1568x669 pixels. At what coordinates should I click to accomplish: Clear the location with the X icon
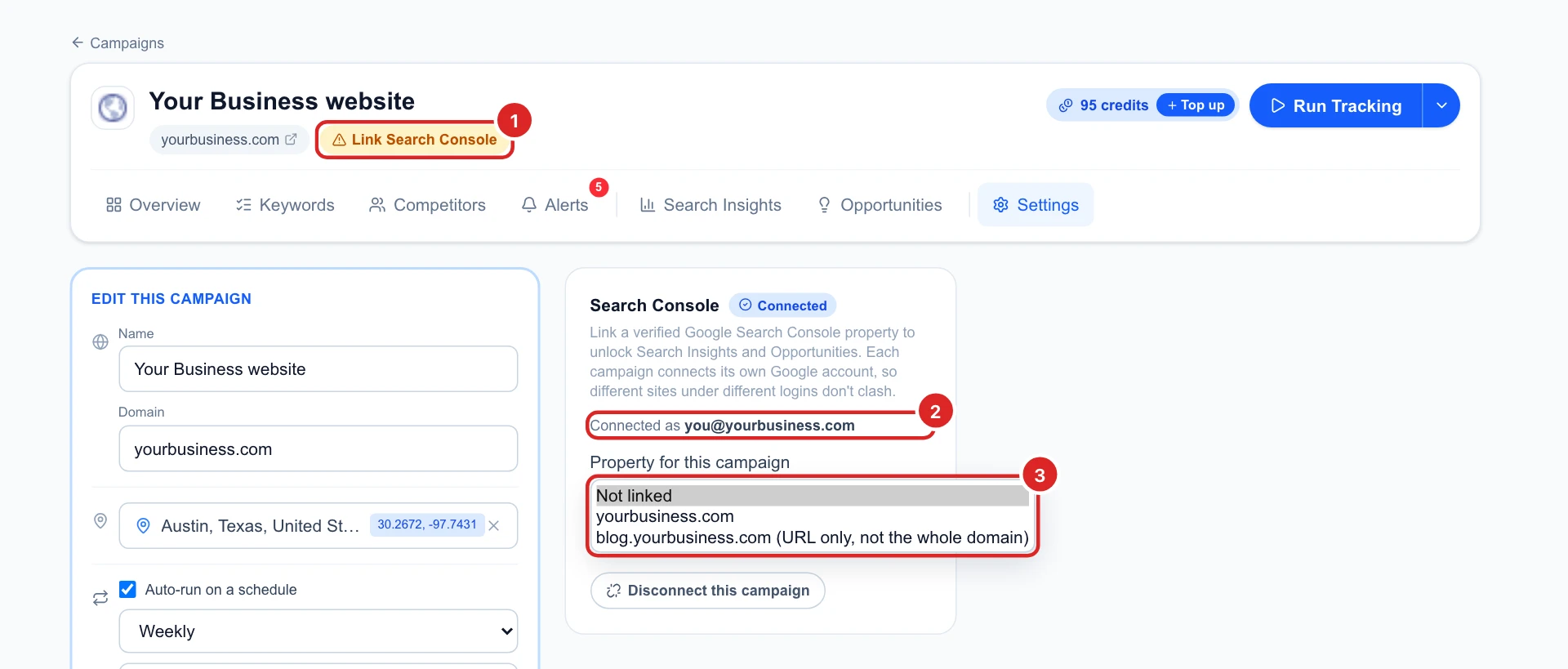click(x=494, y=526)
